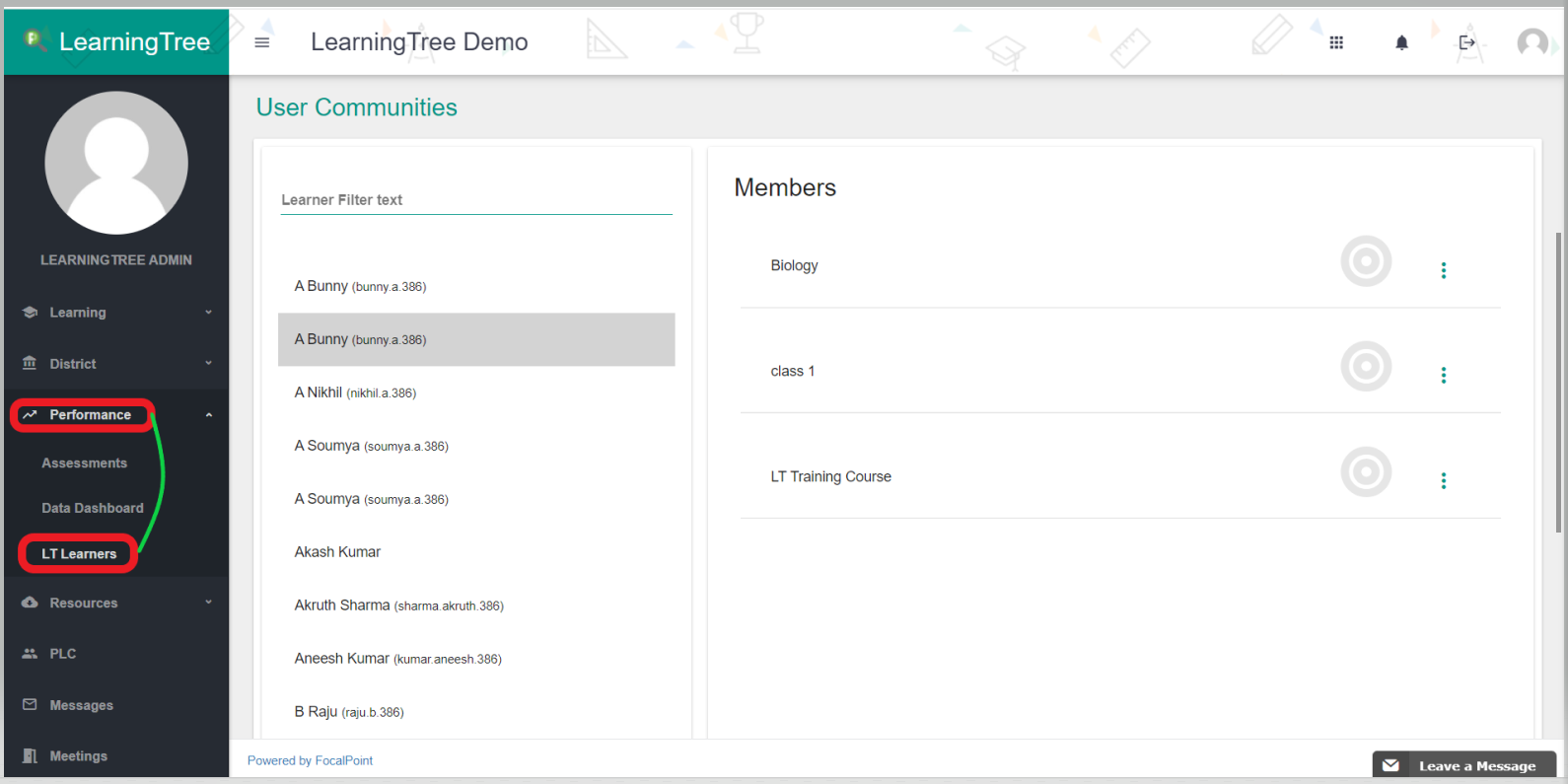Image resolution: width=1568 pixels, height=784 pixels.
Task: Open three-dot menu for Biology
Action: click(1443, 270)
